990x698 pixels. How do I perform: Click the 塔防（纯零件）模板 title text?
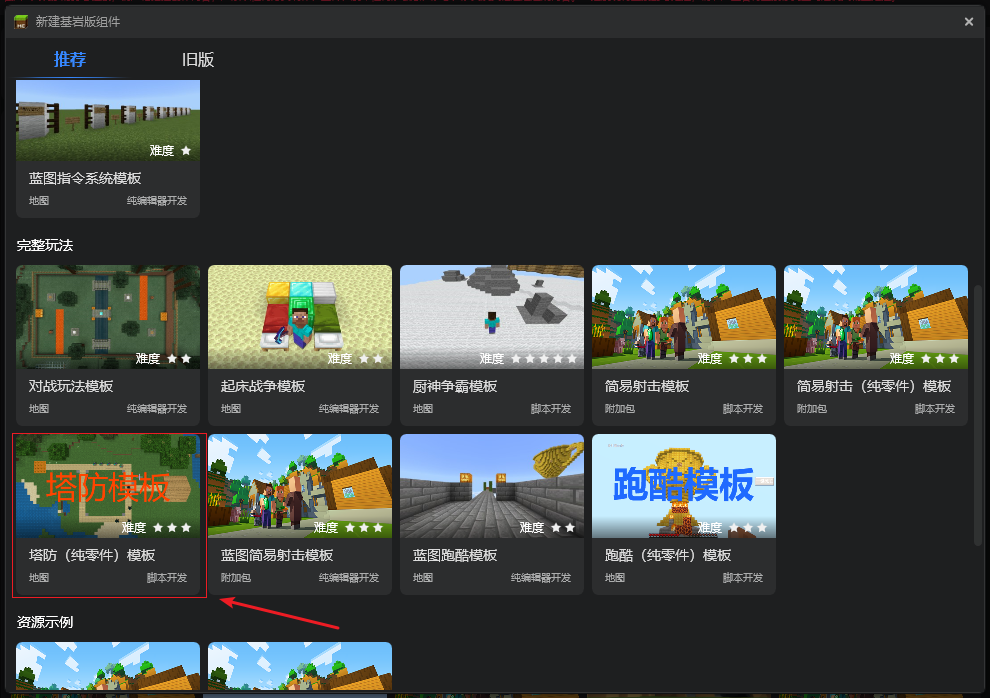[x=92, y=555]
